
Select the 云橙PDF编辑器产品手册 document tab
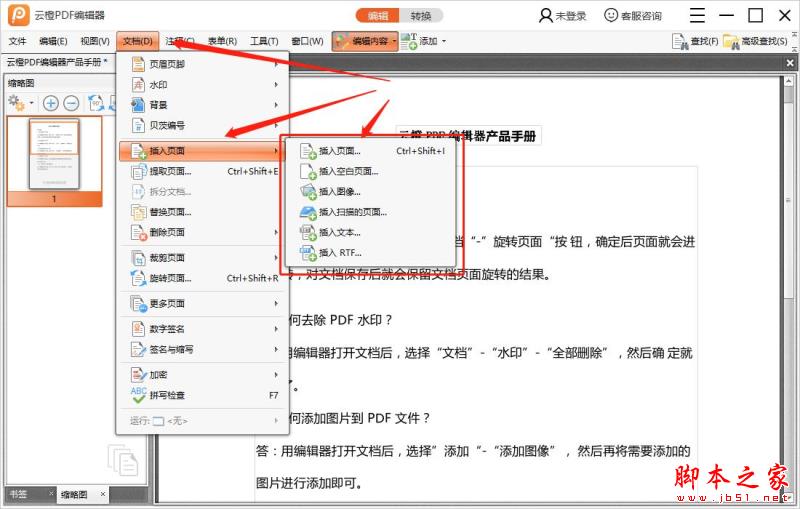57,62
